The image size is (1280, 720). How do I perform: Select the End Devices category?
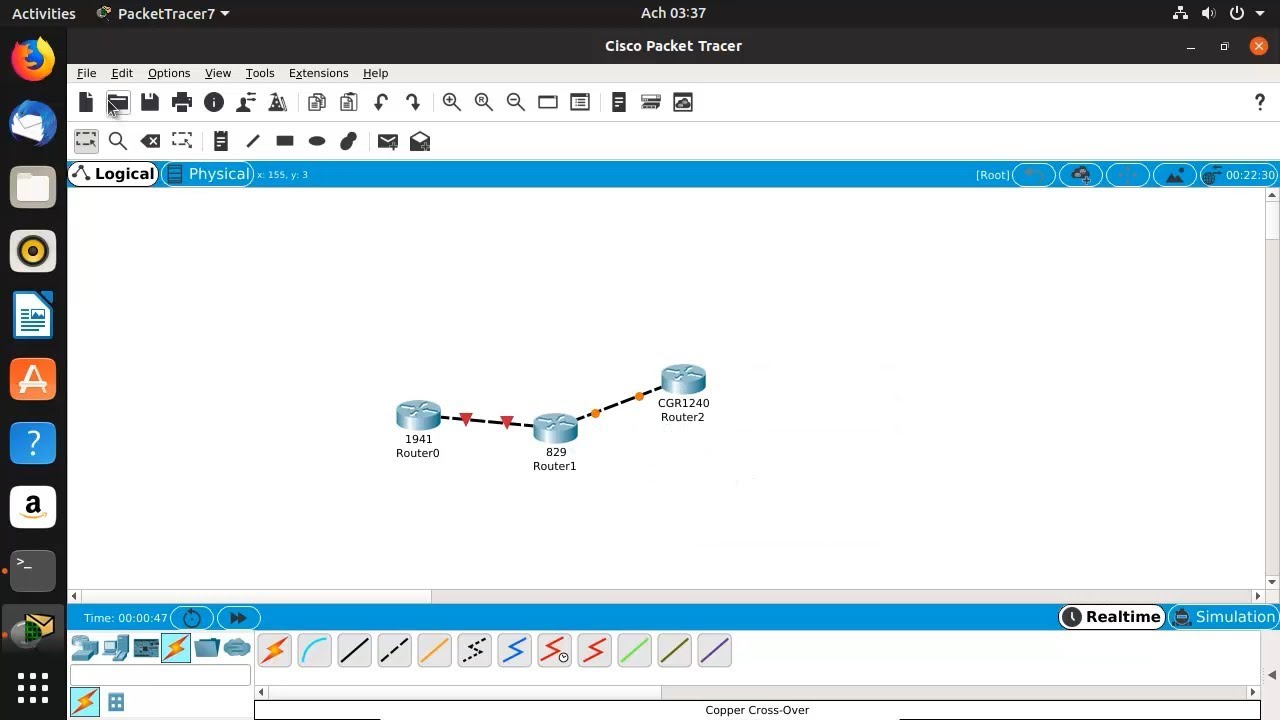(x=116, y=648)
